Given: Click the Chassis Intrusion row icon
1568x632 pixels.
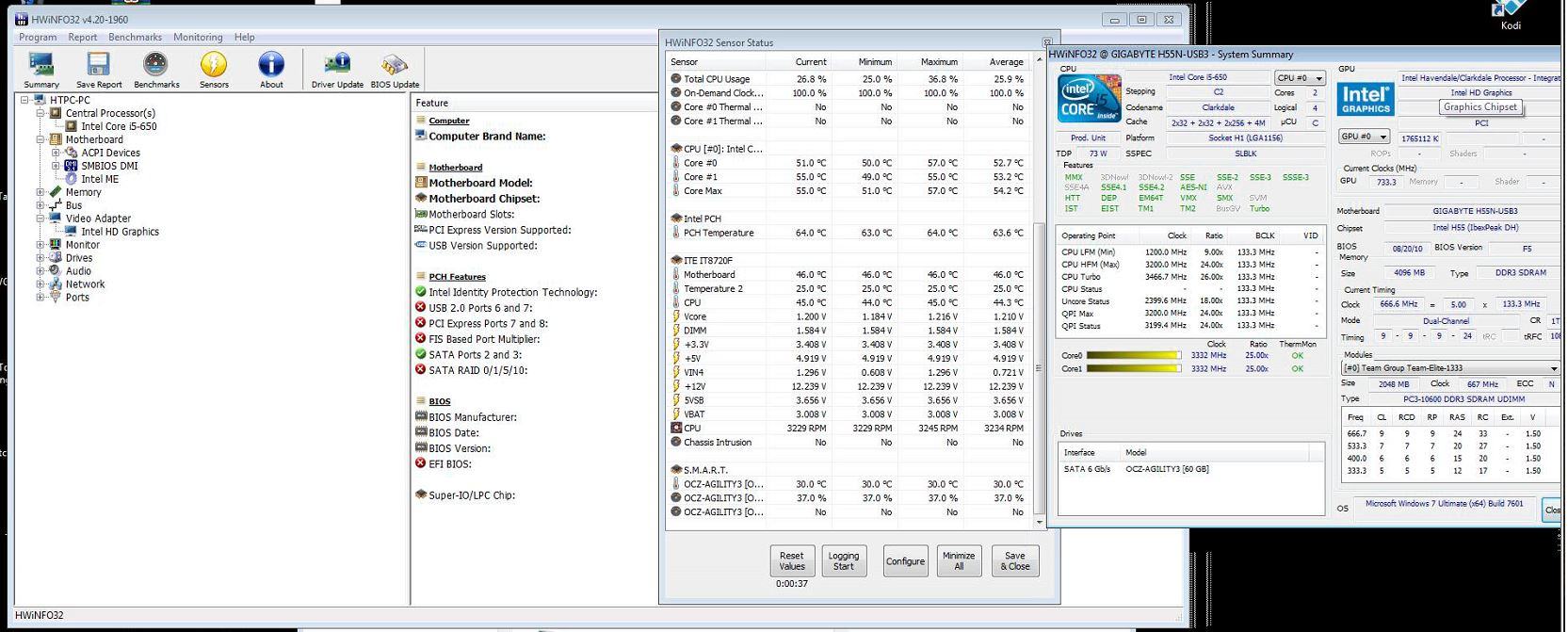Looking at the screenshot, I should coord(676,442).
